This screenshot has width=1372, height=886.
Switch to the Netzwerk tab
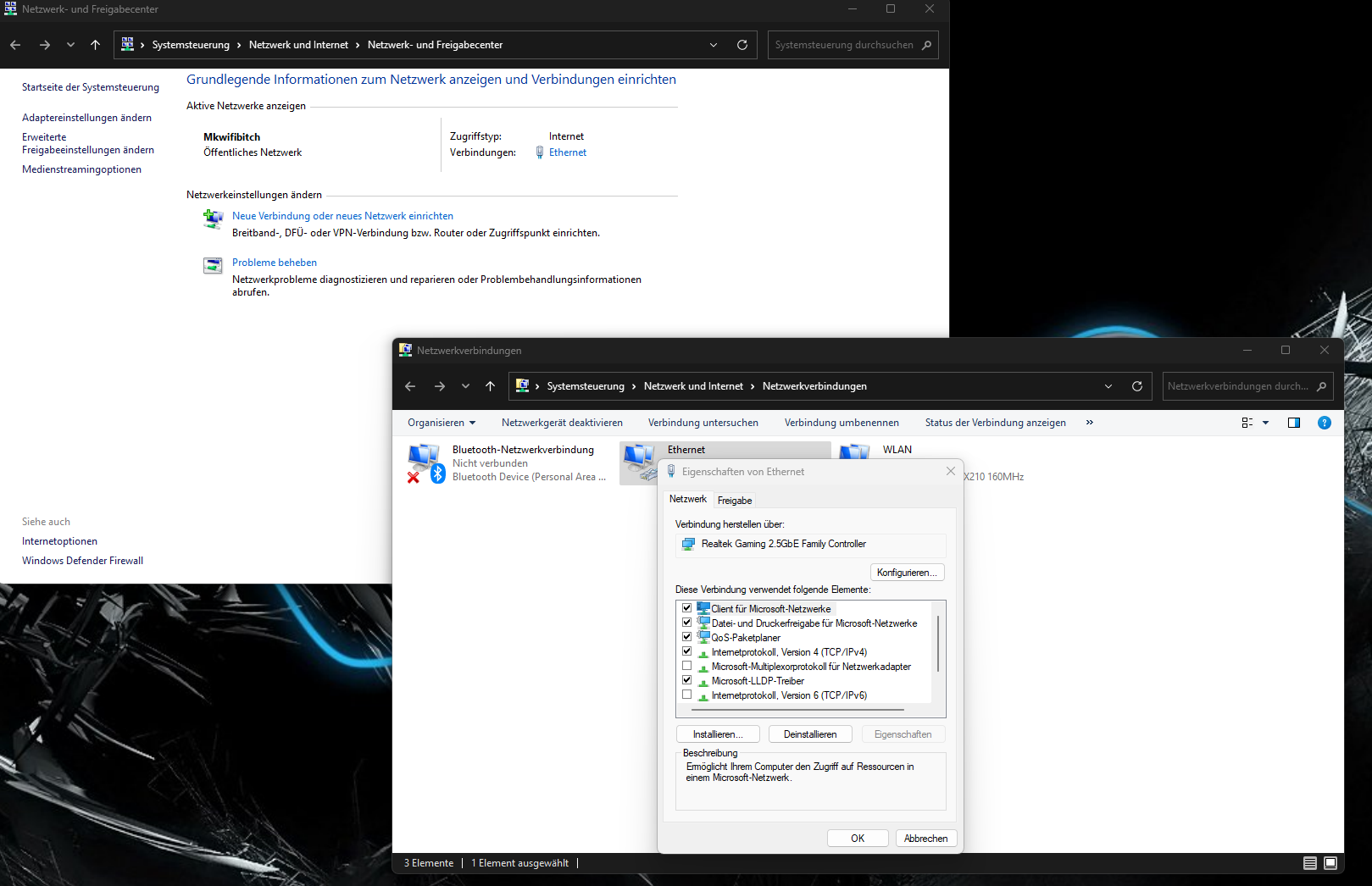[688, 499]
